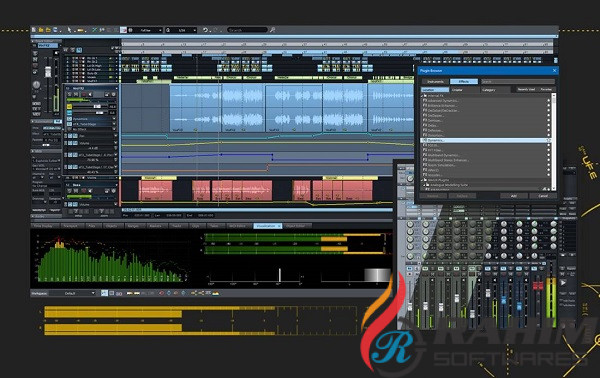Screen dimensions: 600x378
Task: Click the magnifier icon next to the search field
Action: [x=272, y=30]
